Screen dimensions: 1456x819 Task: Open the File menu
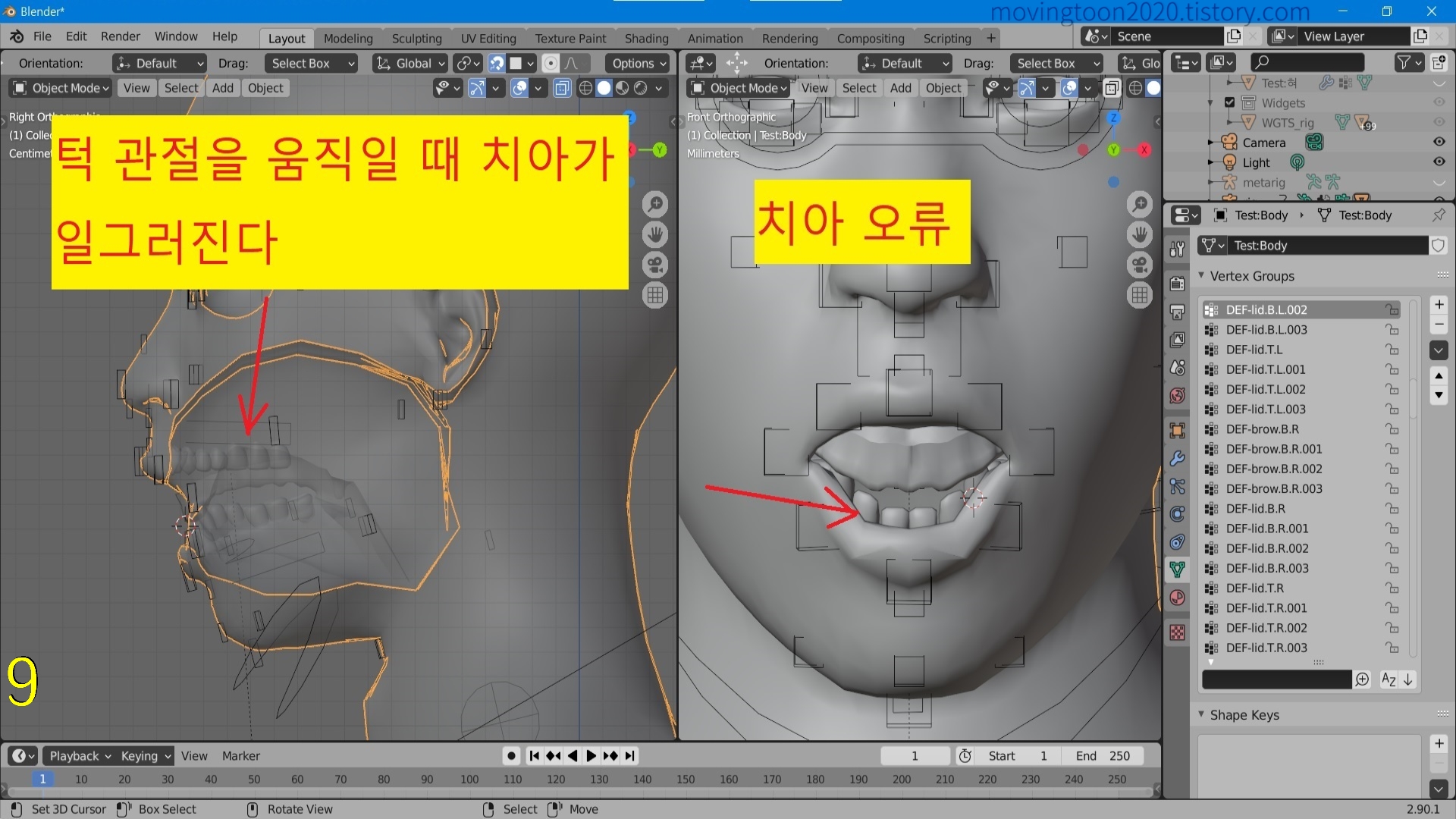42,36
